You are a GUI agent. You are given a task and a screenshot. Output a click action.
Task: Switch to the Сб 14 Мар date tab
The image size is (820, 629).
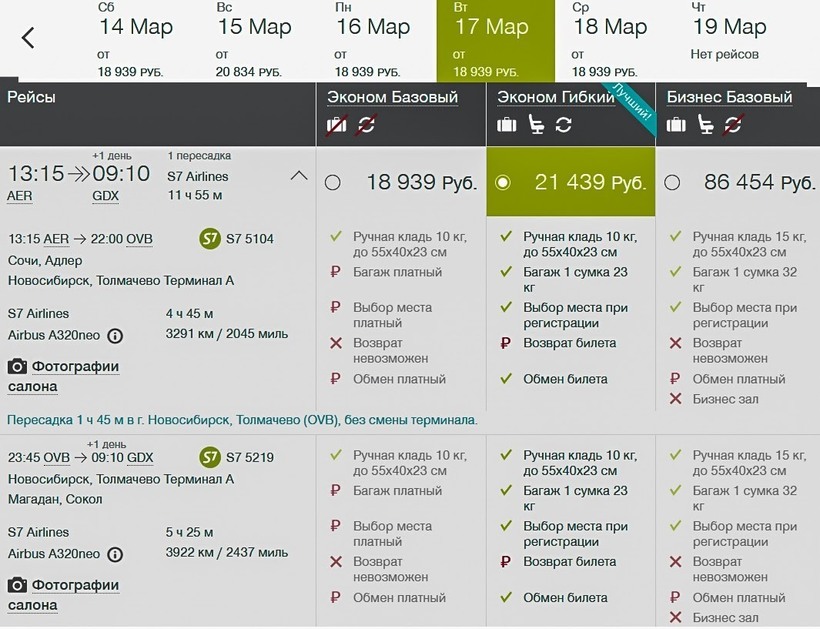point(136,40)
